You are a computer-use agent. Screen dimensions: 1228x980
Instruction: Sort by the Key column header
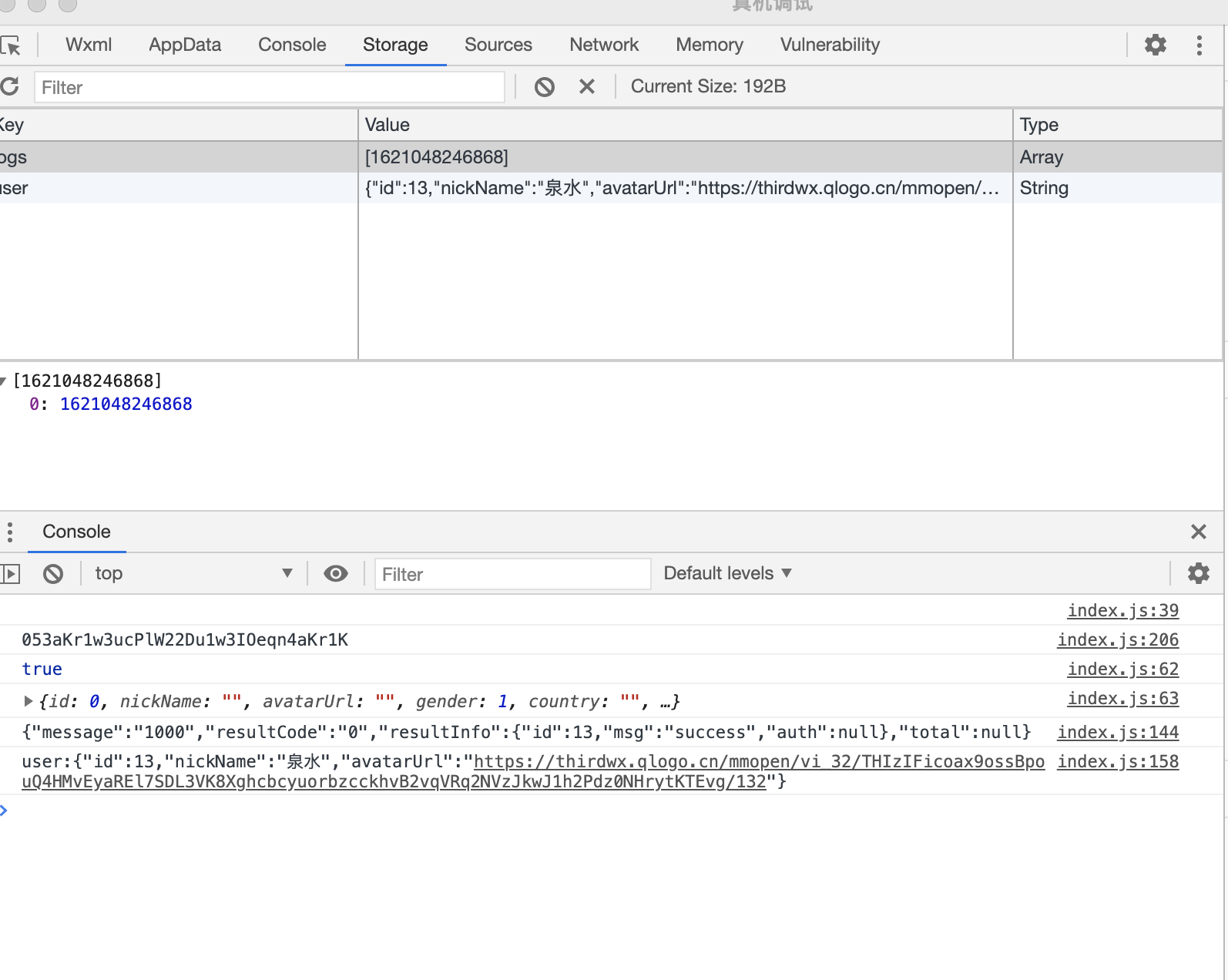pos(178,125)
